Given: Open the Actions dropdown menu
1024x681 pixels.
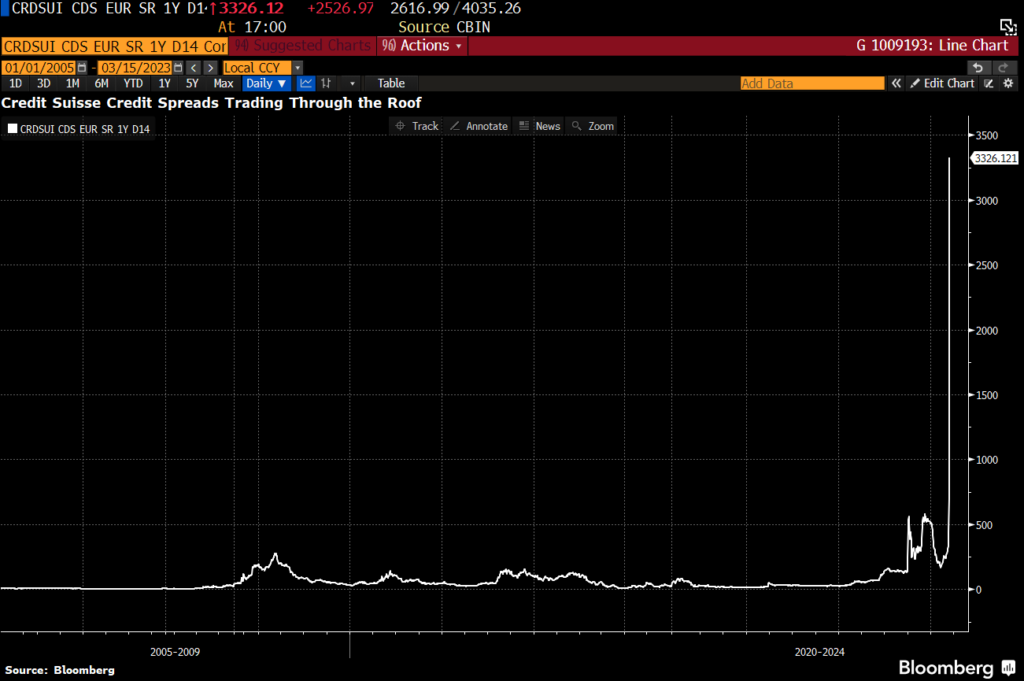Looking at the screenshot, I should 423,46.
